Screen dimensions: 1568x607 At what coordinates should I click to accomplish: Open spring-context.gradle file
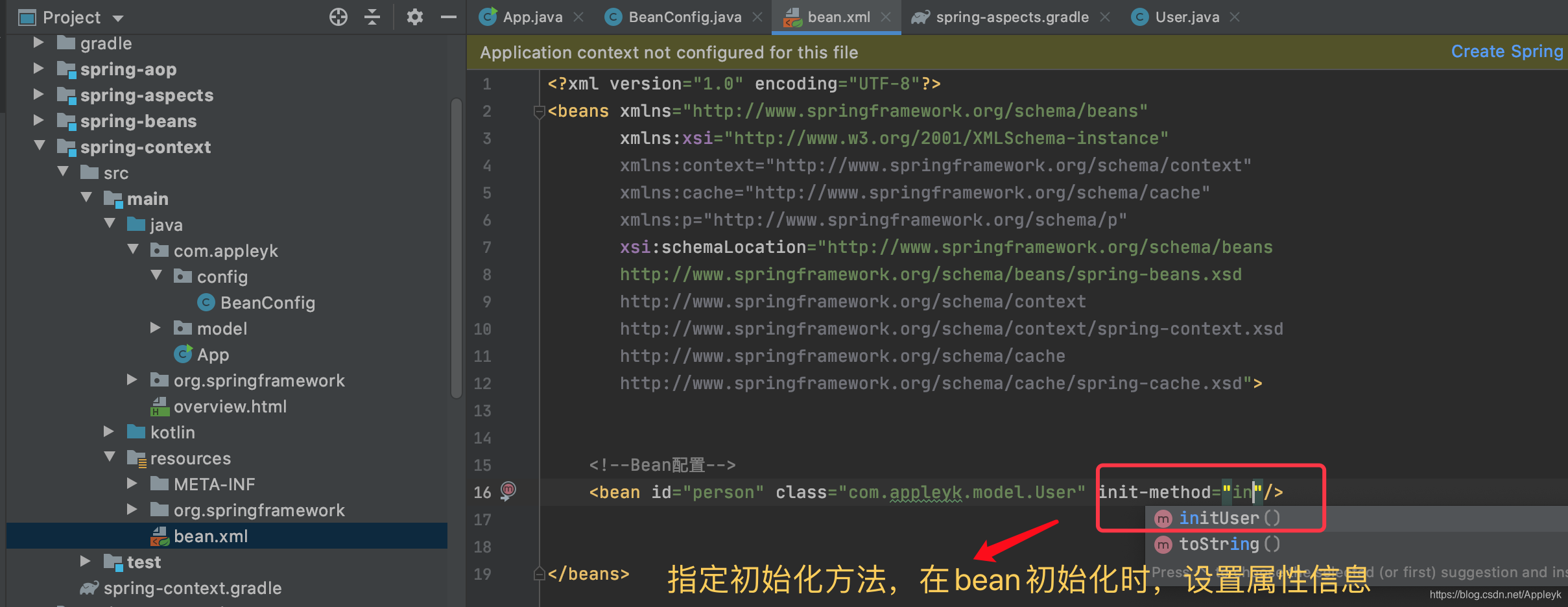[x=193, y=588]
